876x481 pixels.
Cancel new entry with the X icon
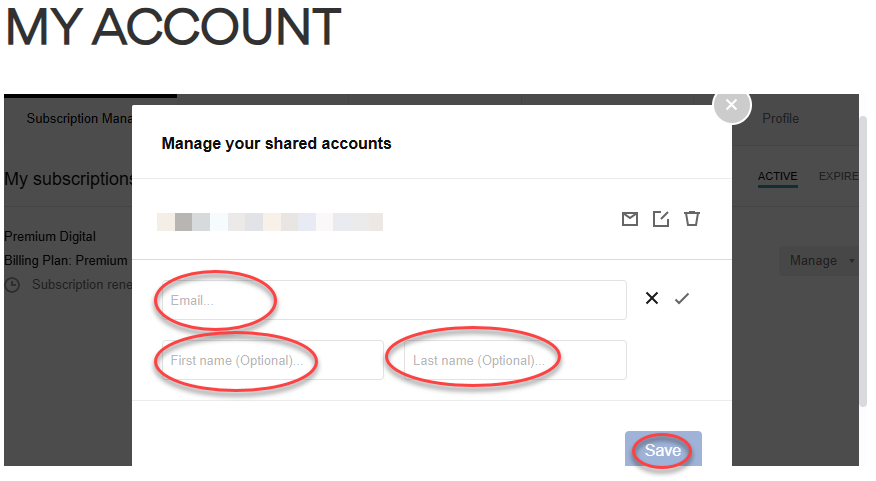coord(652,298)
